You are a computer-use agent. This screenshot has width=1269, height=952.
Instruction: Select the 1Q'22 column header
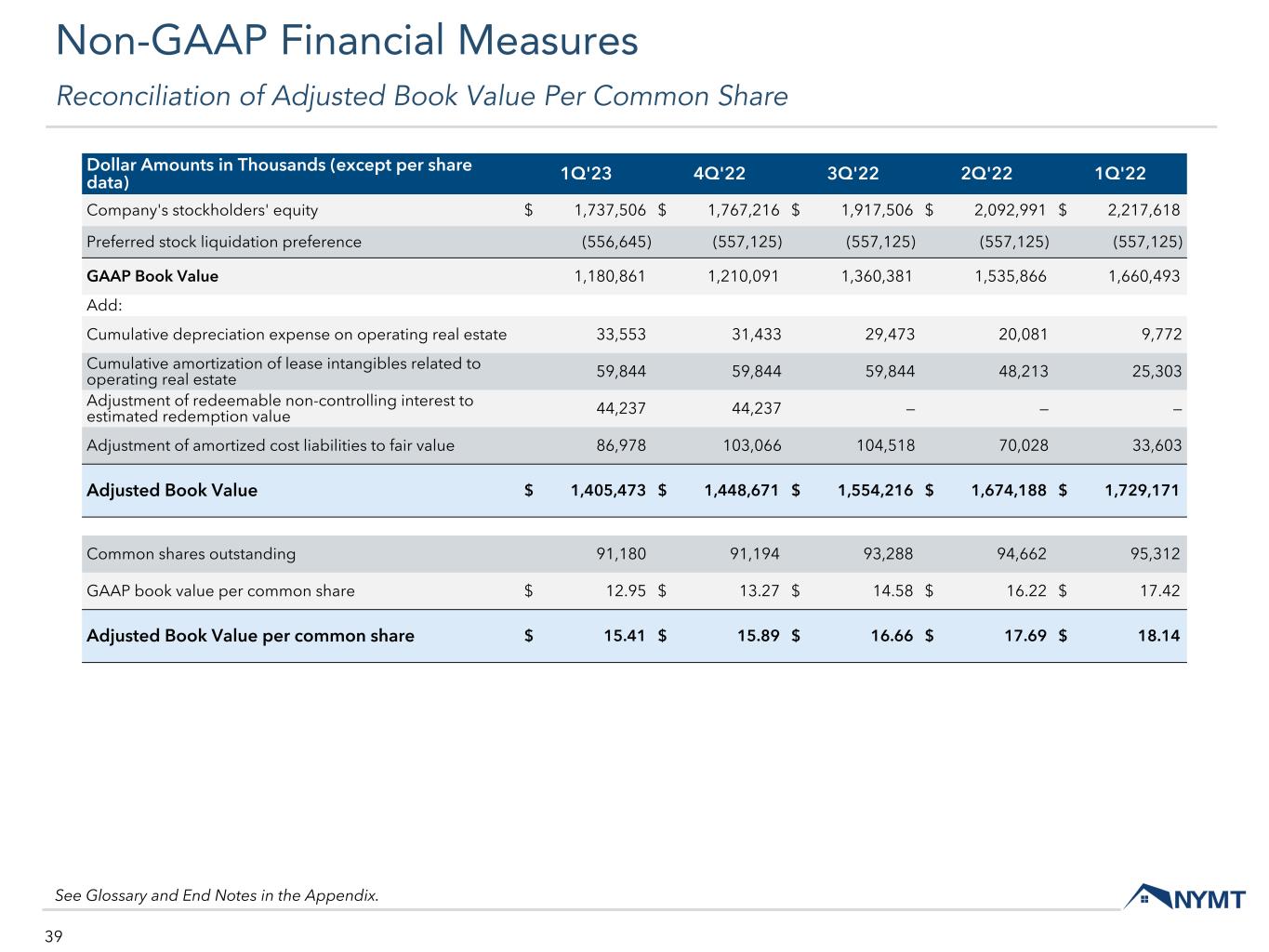pos(1120,173)
